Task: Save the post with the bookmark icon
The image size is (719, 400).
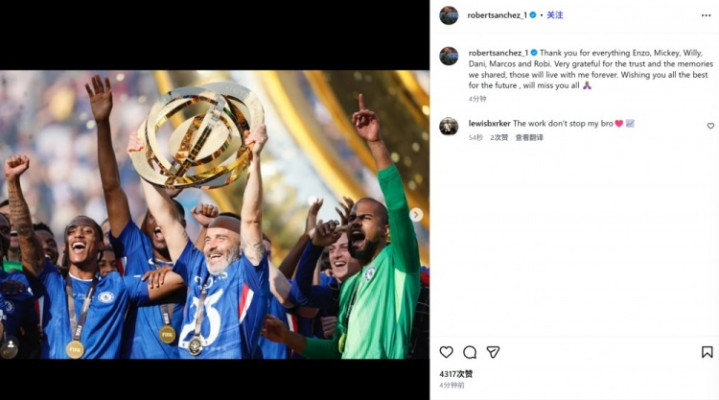Action: tap(706, 352)
